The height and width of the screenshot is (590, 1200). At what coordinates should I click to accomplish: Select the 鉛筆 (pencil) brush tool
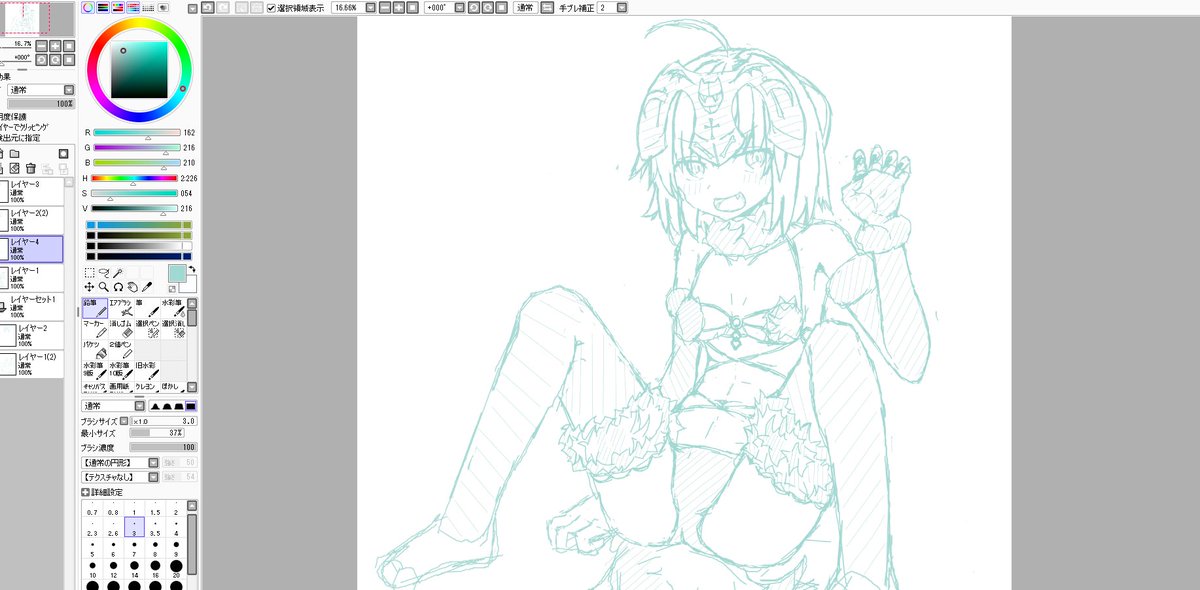tap(95, 308)
